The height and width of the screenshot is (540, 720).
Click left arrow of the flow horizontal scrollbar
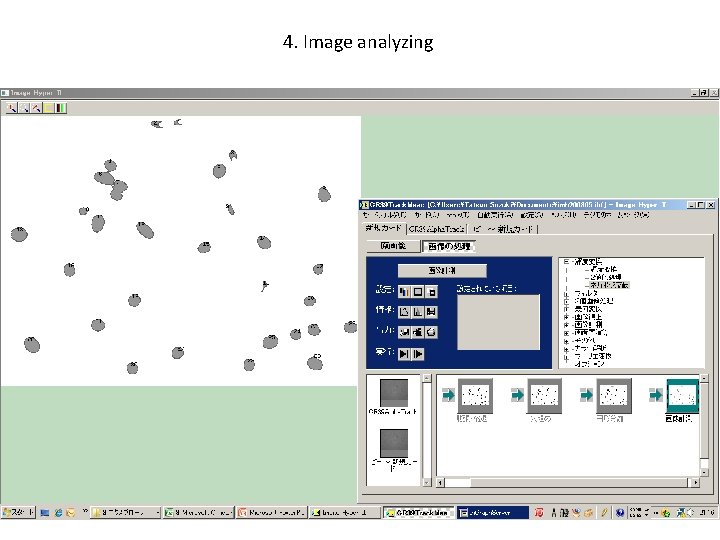point(440,483)
